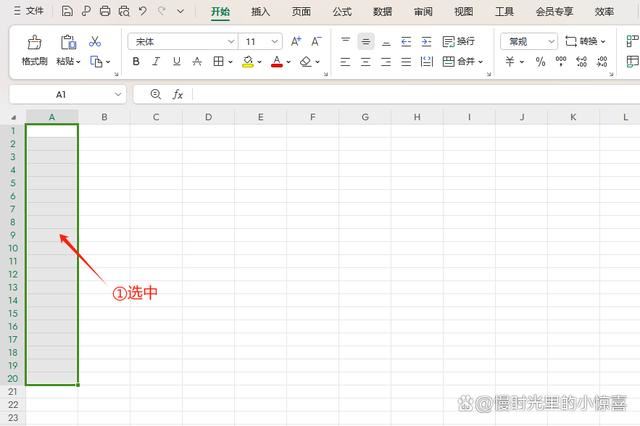Click the Undo arrow
The height and width of the screenshot is (426, 640).
(142, 11)
